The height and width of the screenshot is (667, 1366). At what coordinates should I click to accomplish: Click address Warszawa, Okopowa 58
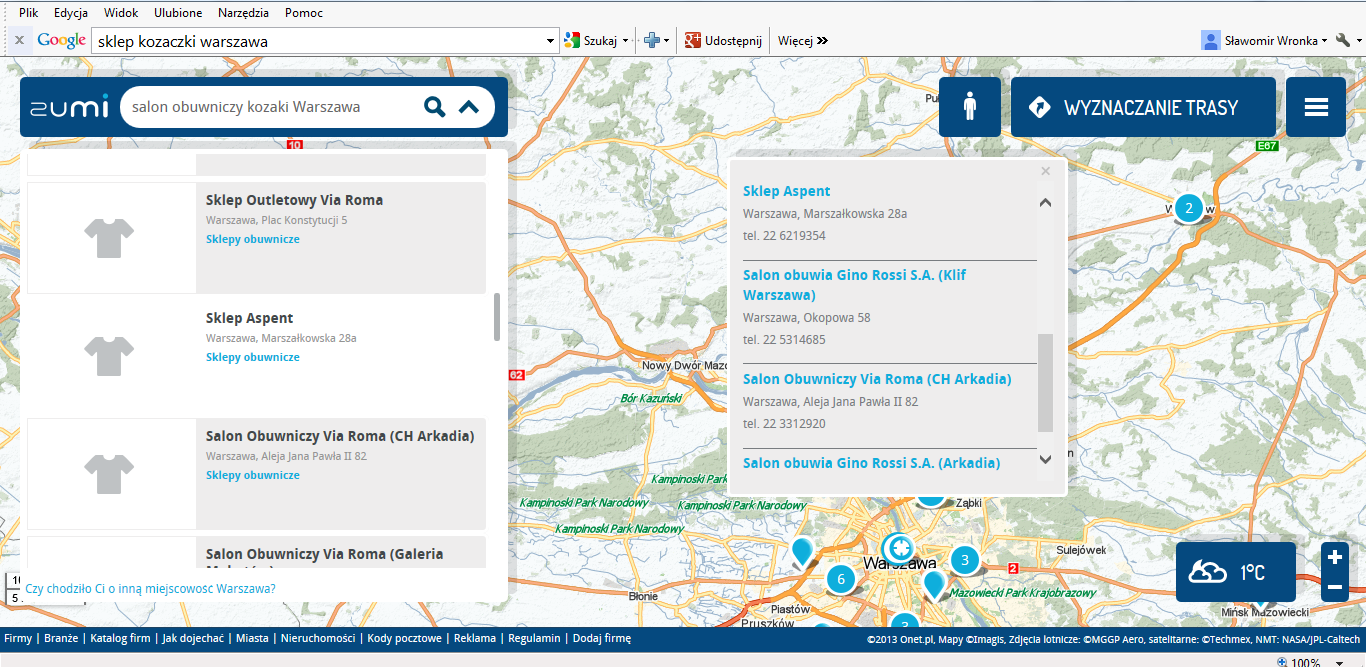tap(806, 318)
